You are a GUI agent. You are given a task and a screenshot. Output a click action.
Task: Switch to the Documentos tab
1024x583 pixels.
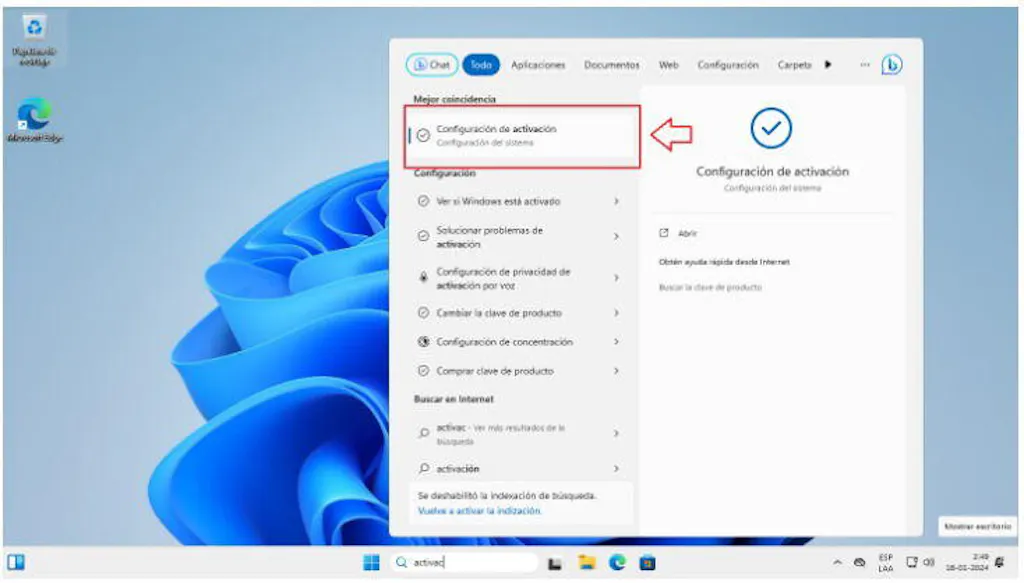pyautogui.click(x=611, y=65)
